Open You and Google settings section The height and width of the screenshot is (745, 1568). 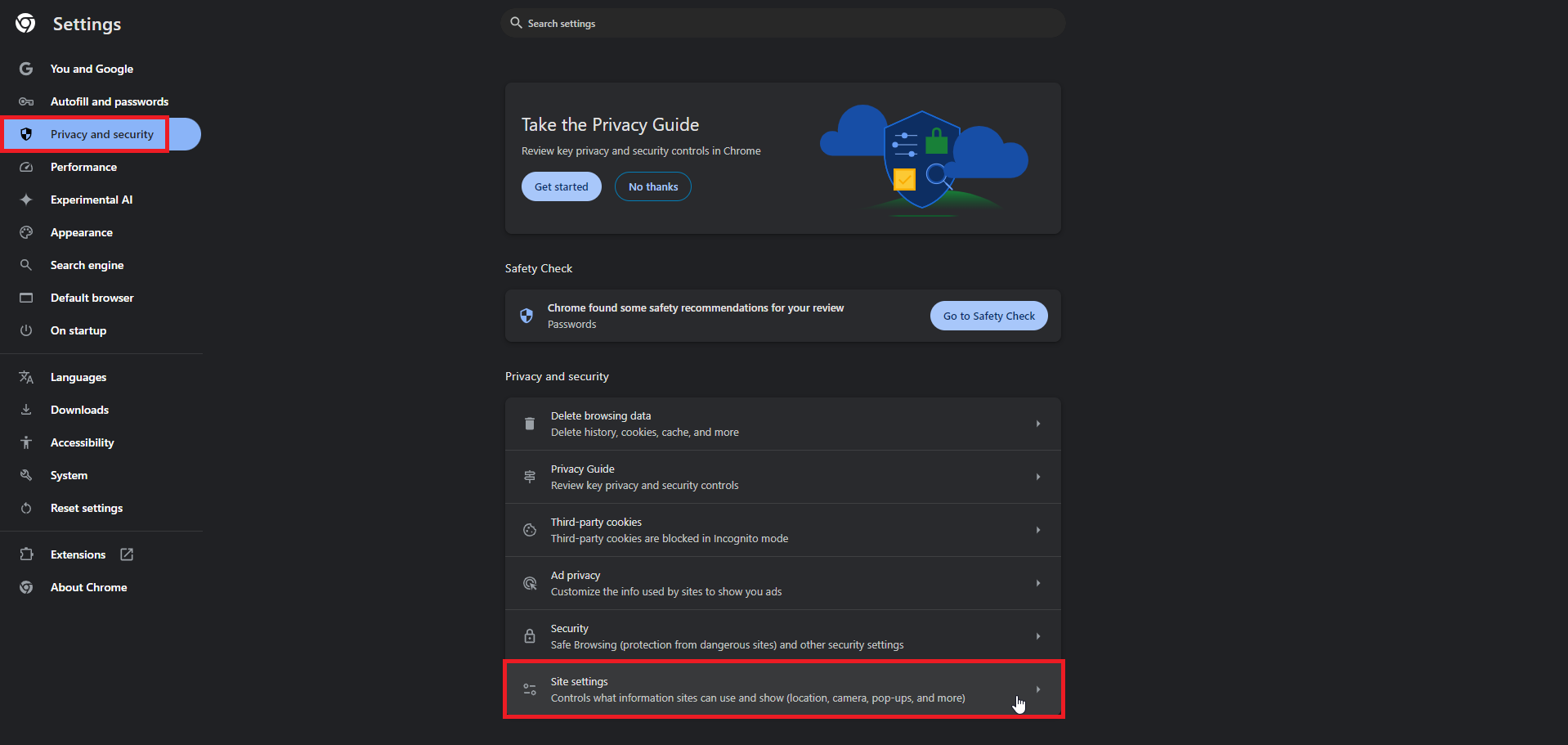(x=92, y=69)
